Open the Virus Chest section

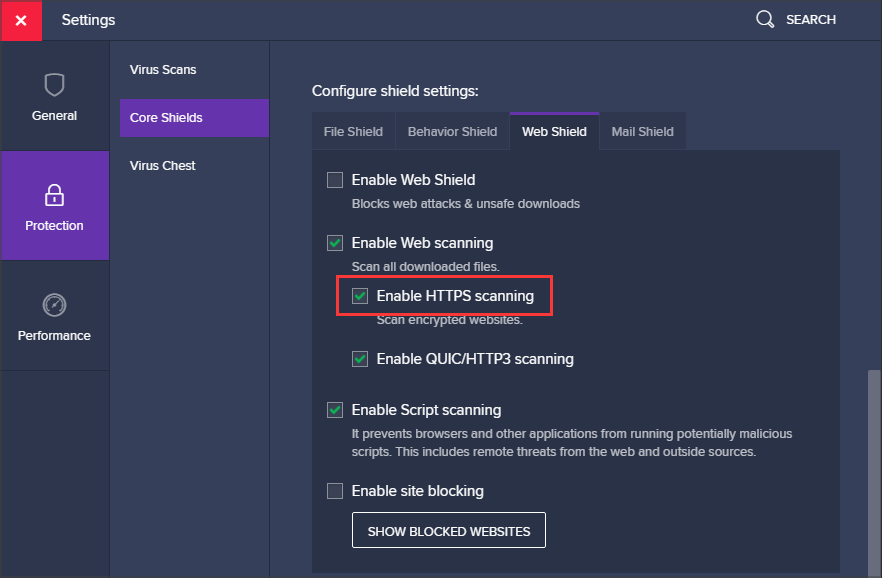point(163,166)
